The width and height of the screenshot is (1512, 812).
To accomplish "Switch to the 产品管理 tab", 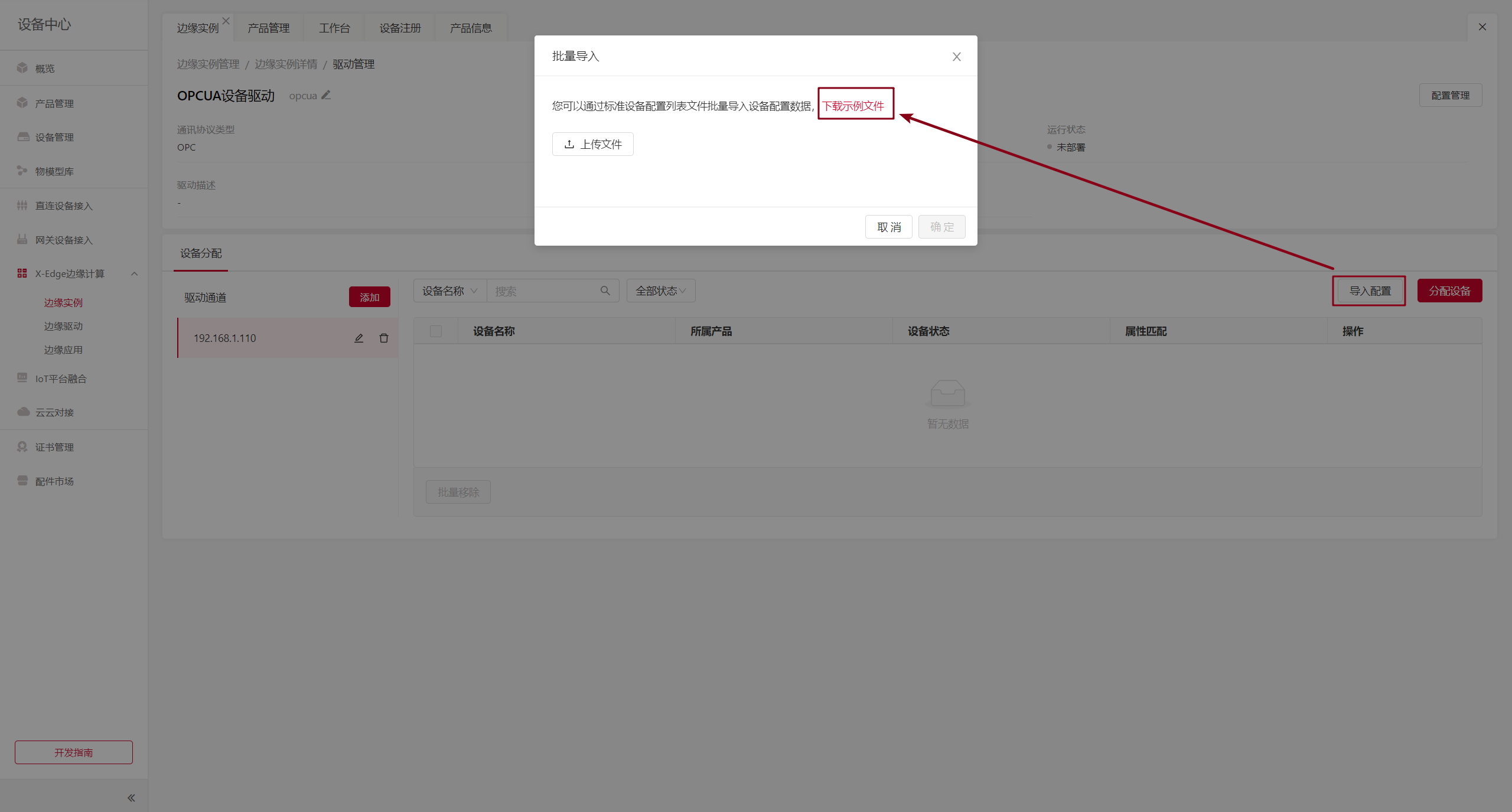I will point(268,28).
